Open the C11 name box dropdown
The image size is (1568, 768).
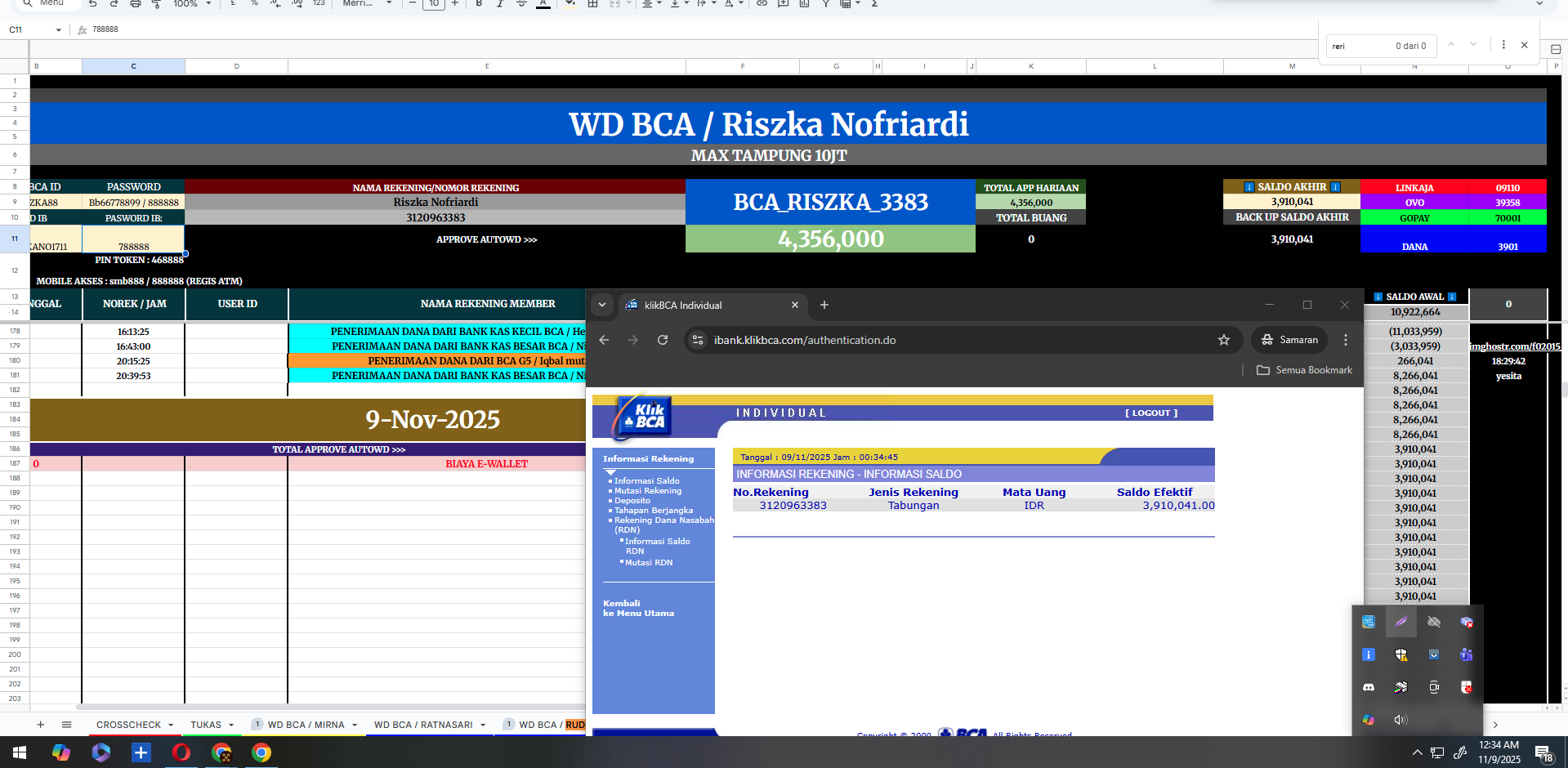click(x=59, y=30)
